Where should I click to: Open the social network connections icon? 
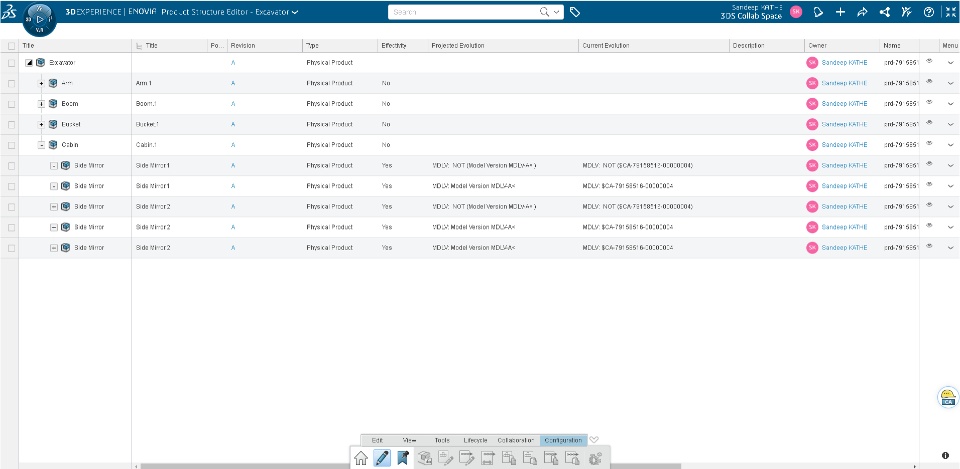click(x=885, y=12)
